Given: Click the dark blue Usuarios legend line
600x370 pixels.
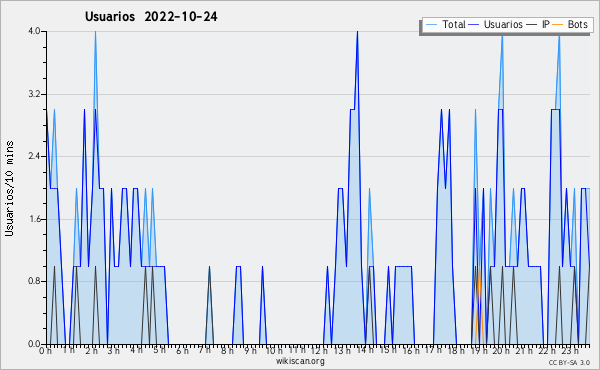Looking at the screenshot, I should [474, 25].
